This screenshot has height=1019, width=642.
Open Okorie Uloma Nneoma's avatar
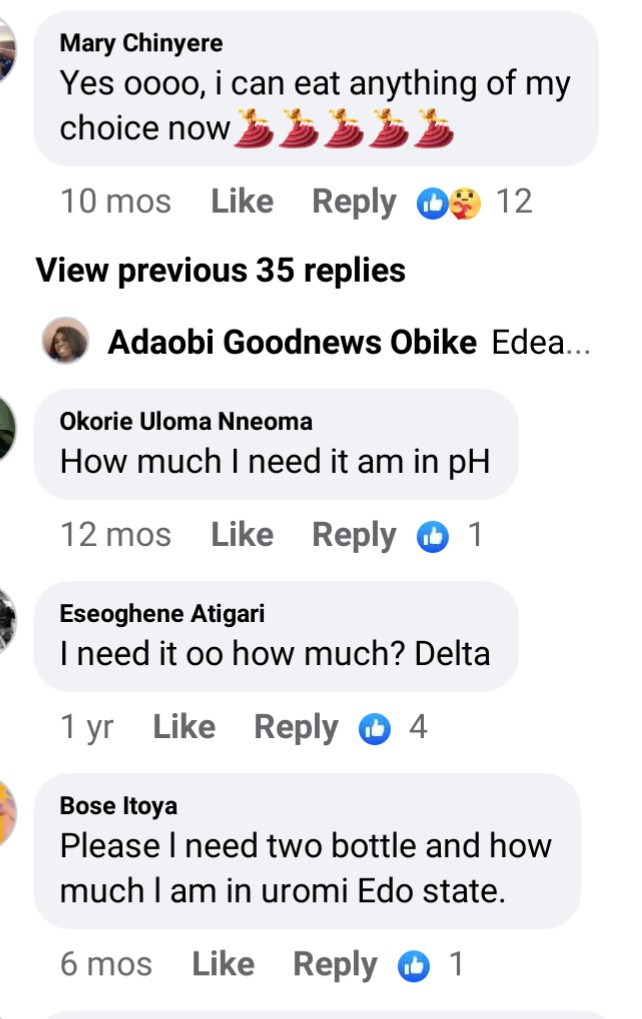8,428
